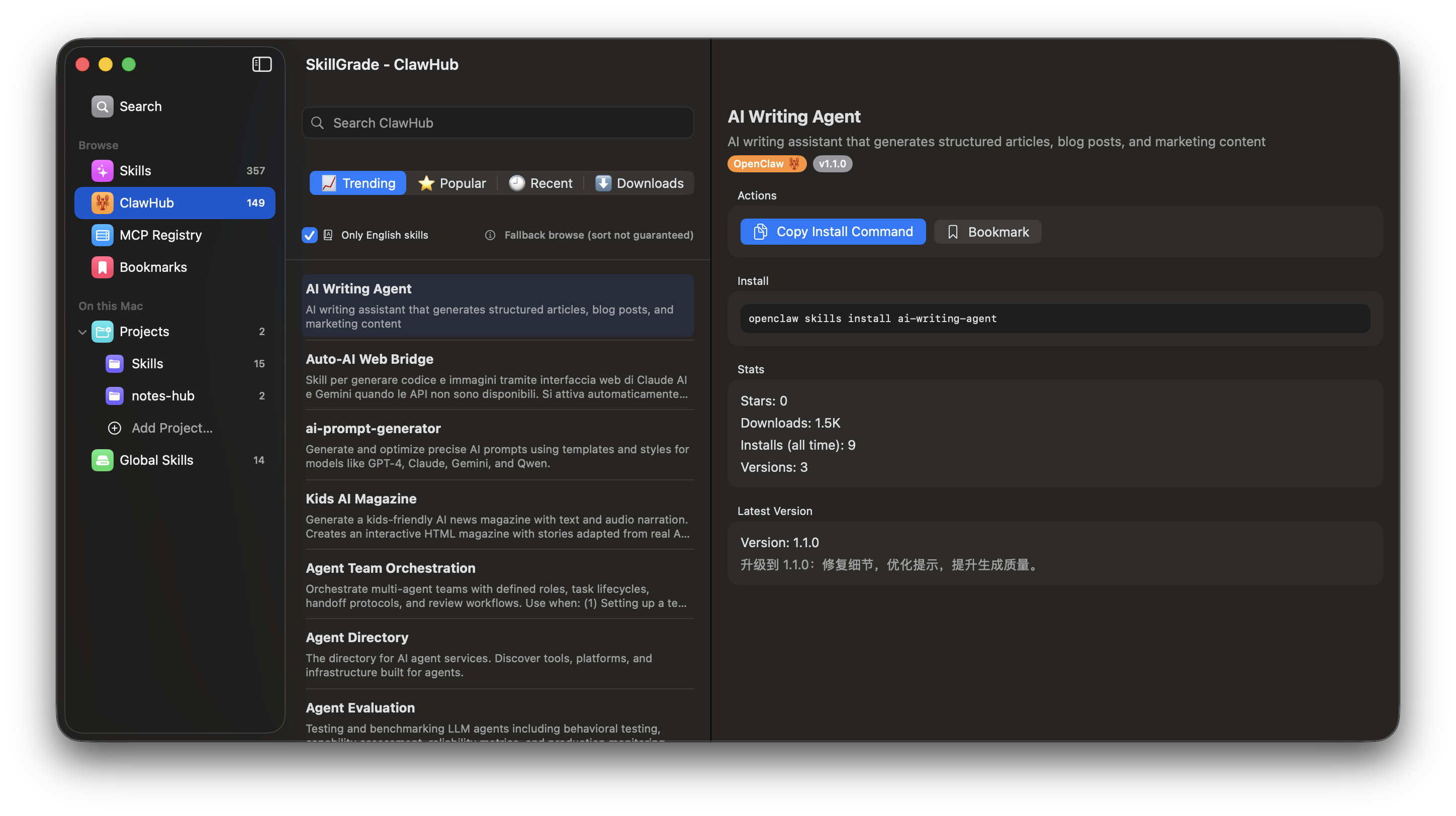
Task: Switch to the Trending tab
Action: click(358, 183)
